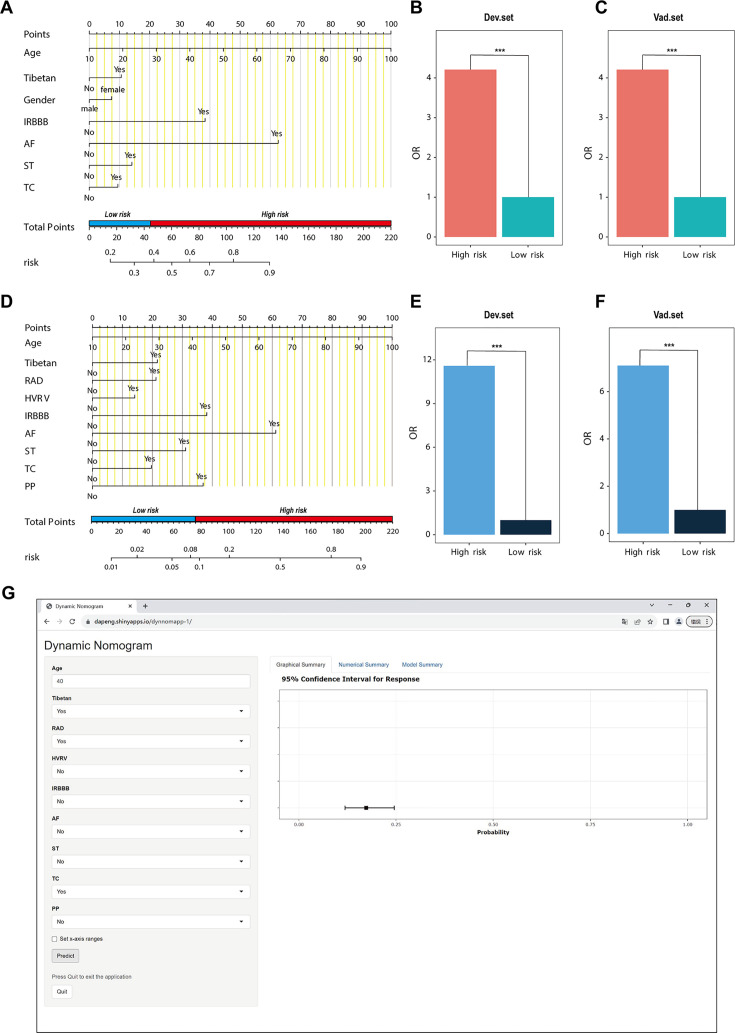
Task: Open the browser profile avatar
Action: coord(678,621)
